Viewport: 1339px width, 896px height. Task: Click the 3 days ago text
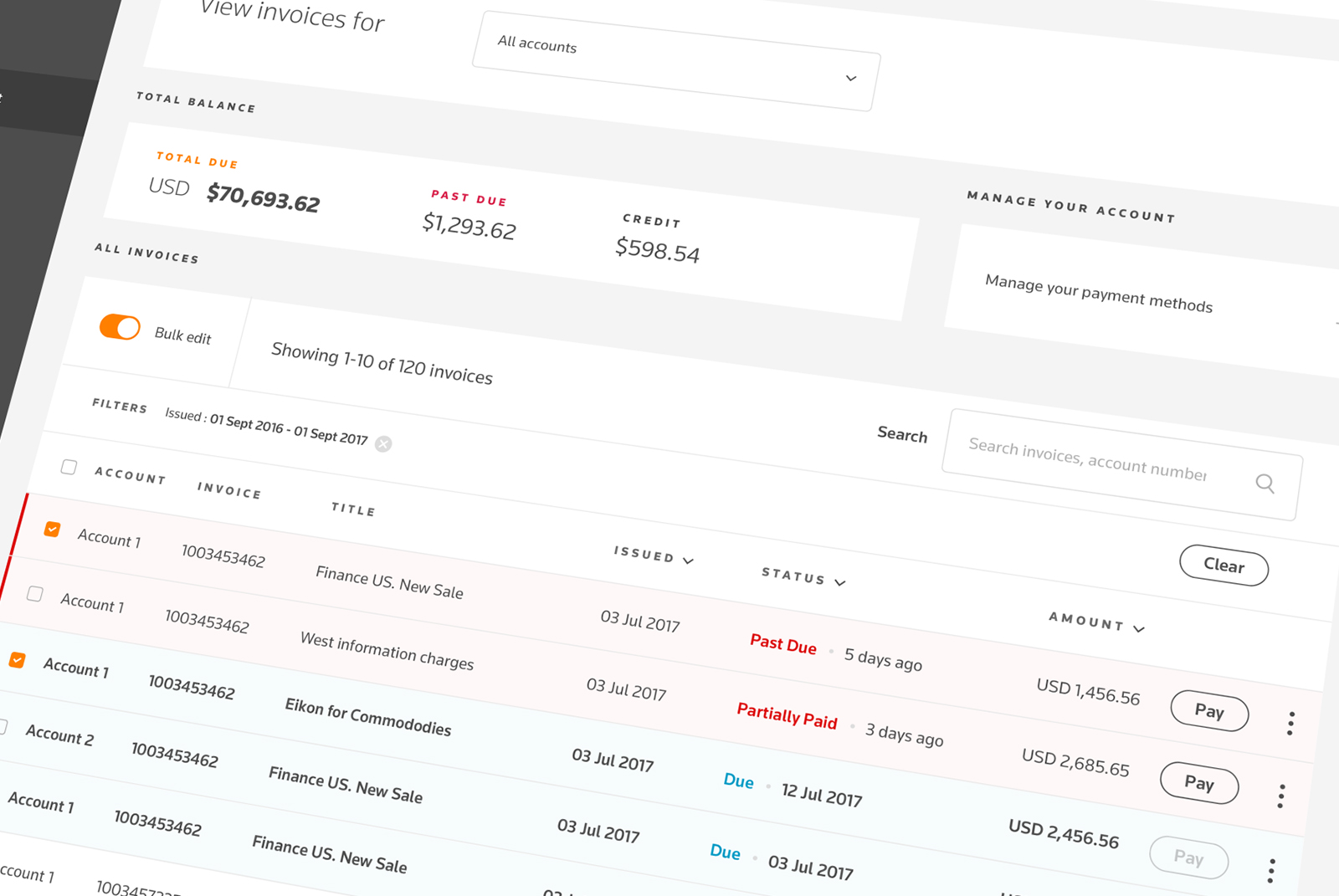[x=904, y=734]
